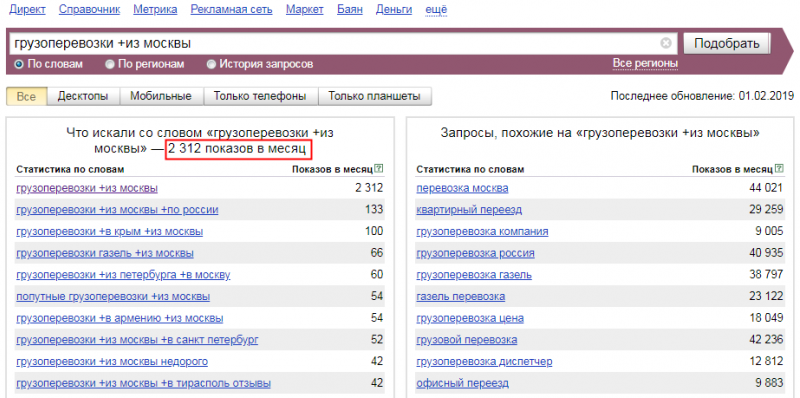Open similar query "грузоперевозка газель"
The width and height of the screenshot is (800, 398).
click(x=474, y=275)
